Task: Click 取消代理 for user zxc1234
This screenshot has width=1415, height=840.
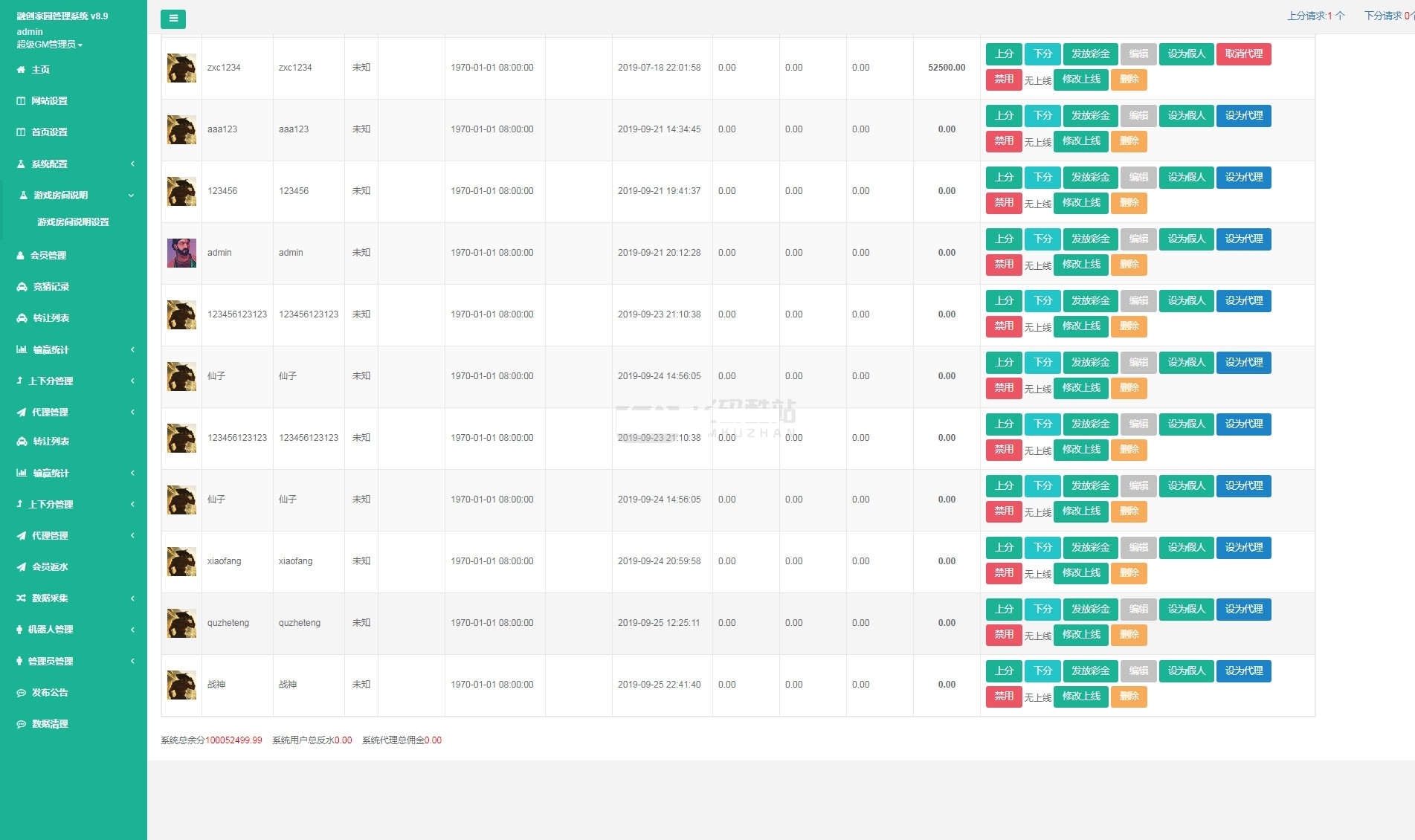Action: point(1243,54)
